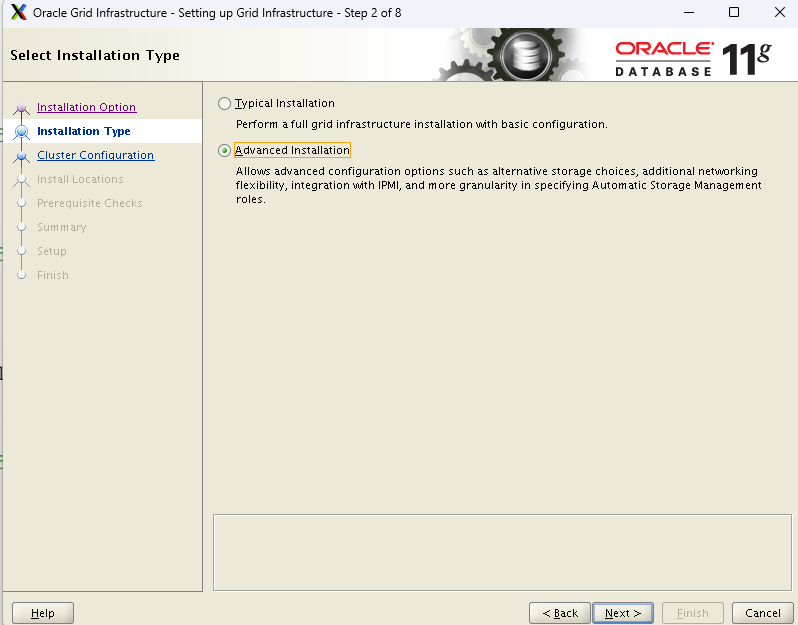Select the Advanced Installation radio button
The image size is (798, 625).
point(224,151)
